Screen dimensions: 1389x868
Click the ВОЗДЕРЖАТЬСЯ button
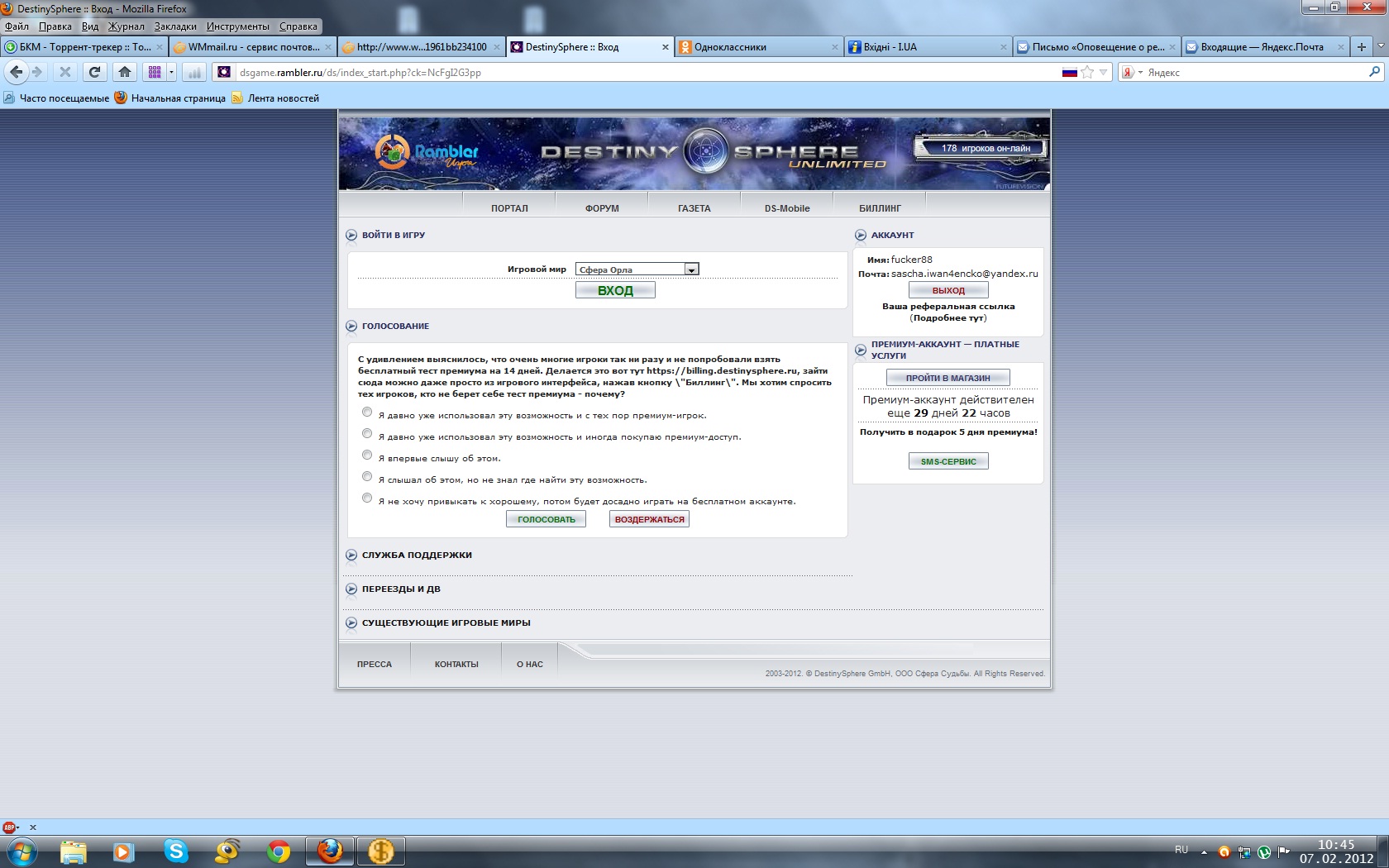[650, 519]
